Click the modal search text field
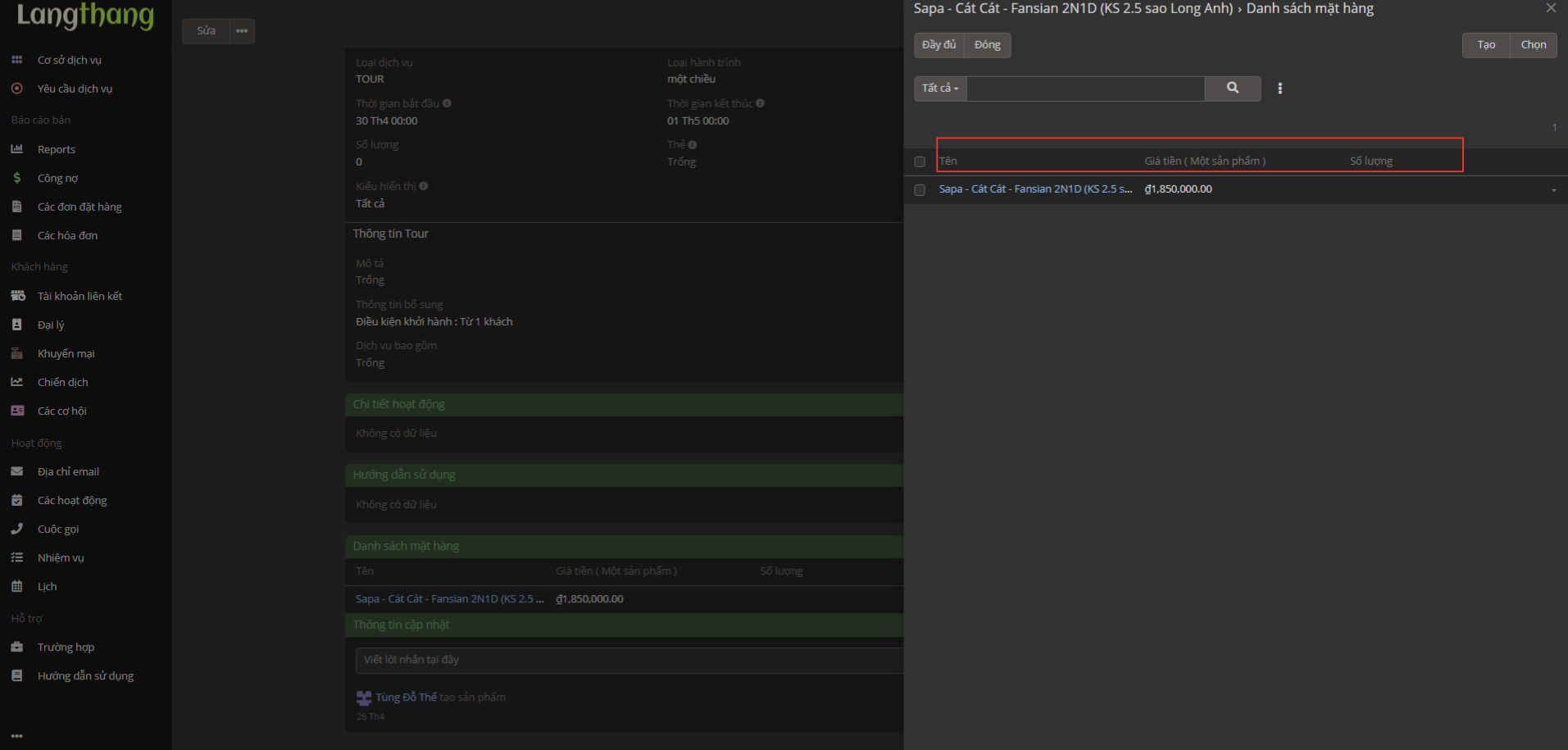Screen dimensions: 1568x750 pos(1085,89)
